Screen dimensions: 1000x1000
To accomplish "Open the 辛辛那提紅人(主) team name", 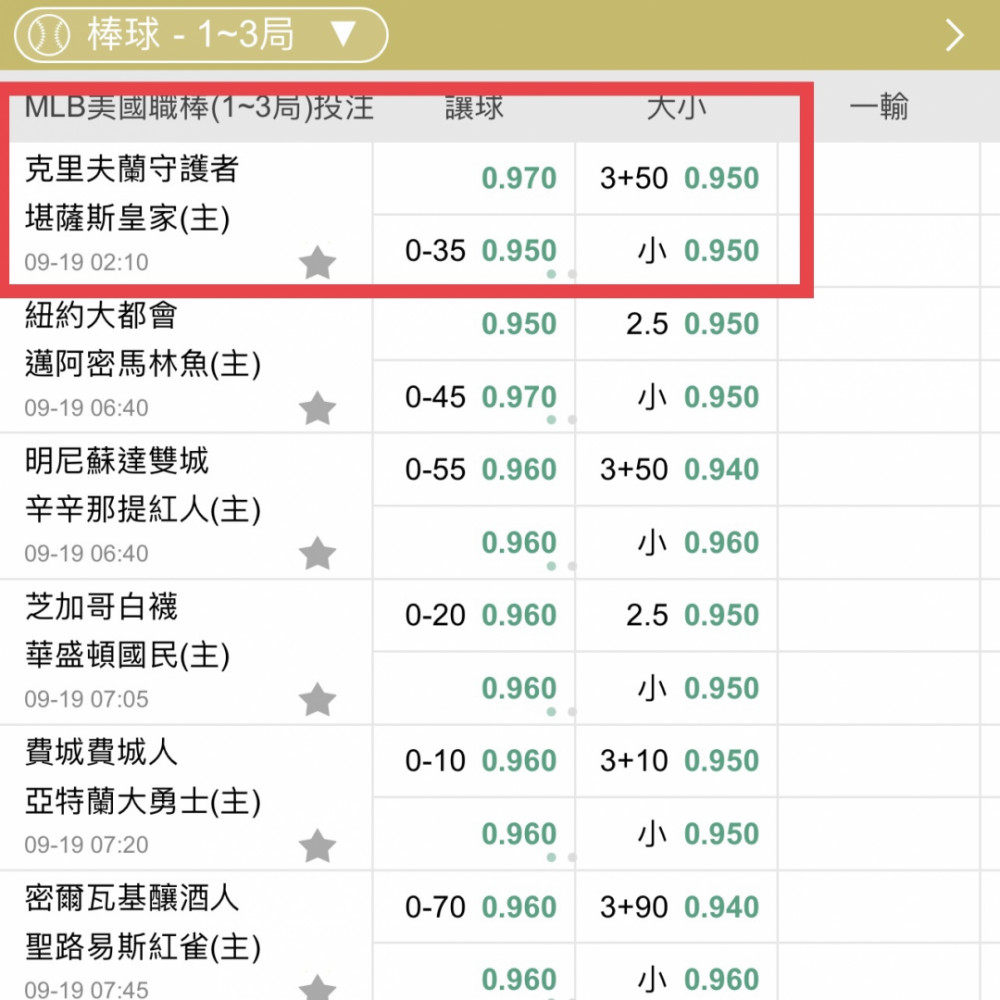I will 143,510.
